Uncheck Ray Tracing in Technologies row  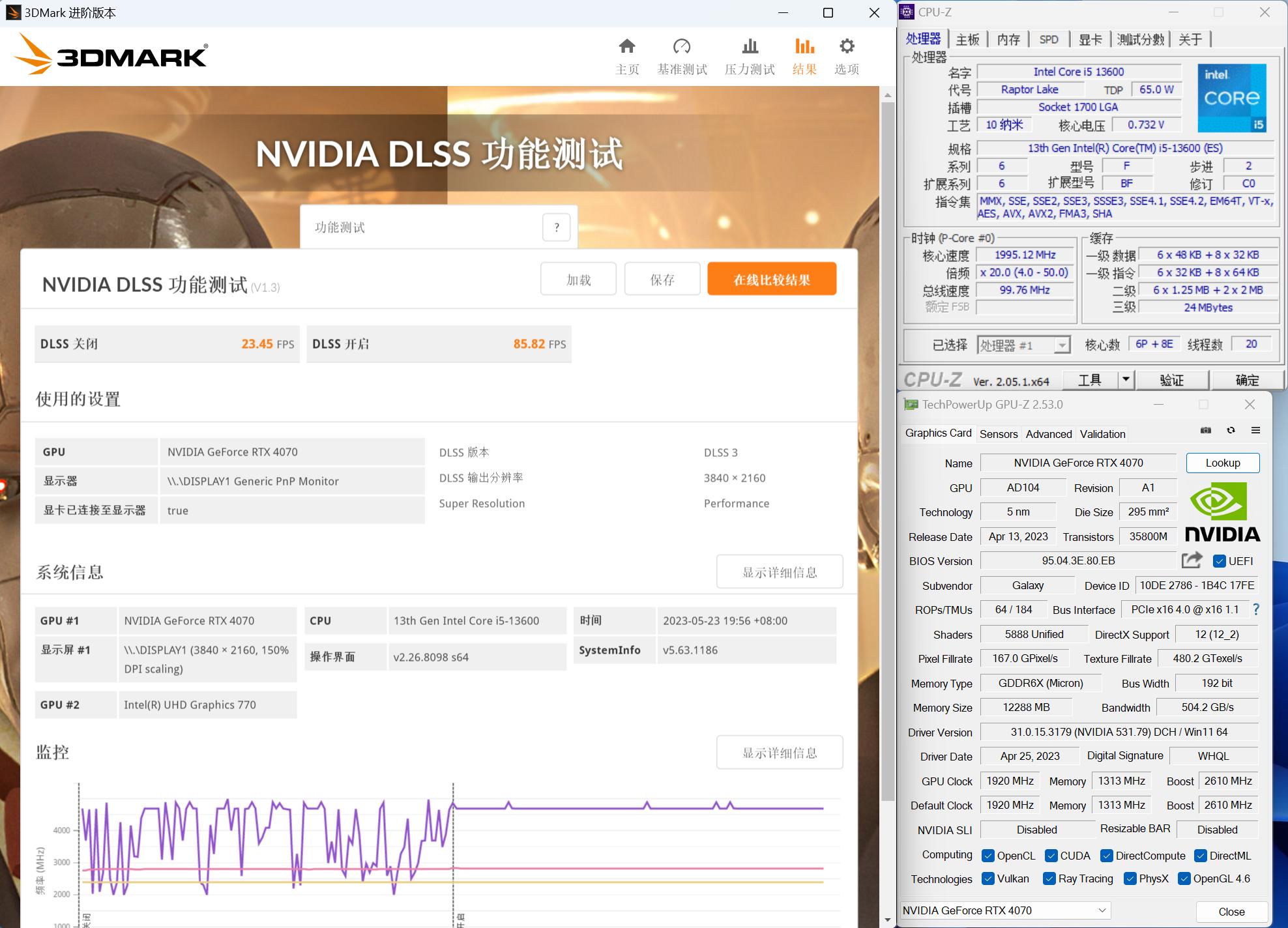pos(1049,878)
